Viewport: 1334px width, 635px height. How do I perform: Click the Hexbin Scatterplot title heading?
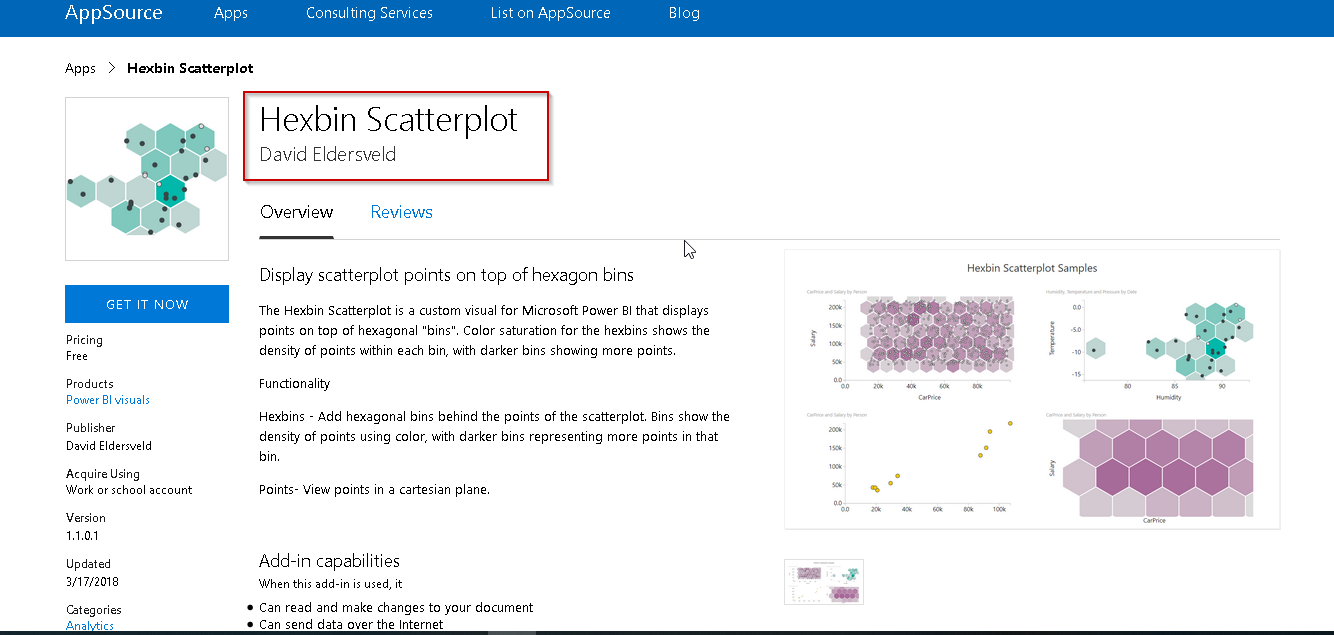click(388, 119)
